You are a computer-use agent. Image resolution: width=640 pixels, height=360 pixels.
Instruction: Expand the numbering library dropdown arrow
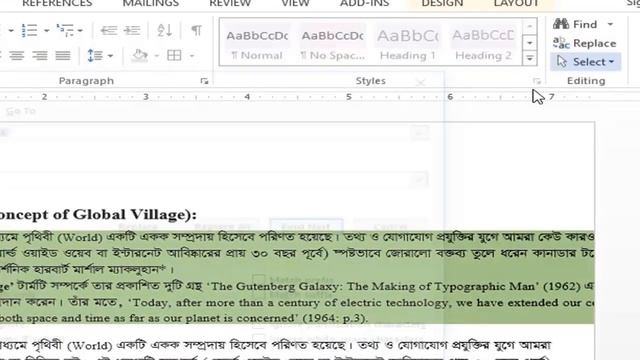tap(47, 31)
